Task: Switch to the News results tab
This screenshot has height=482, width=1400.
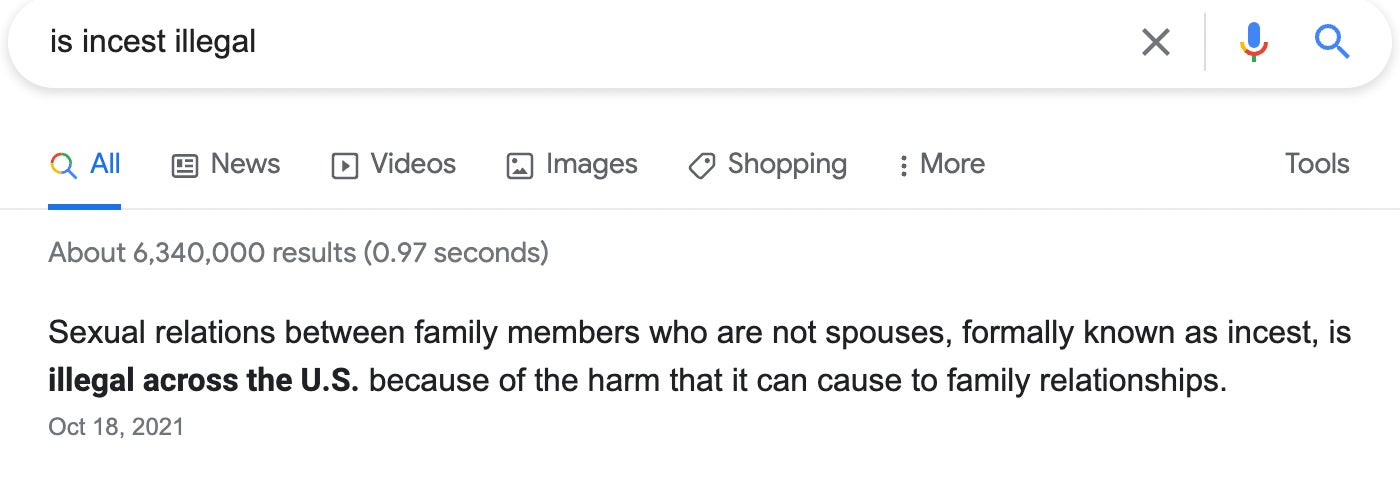Action: (x=245, y=164)
